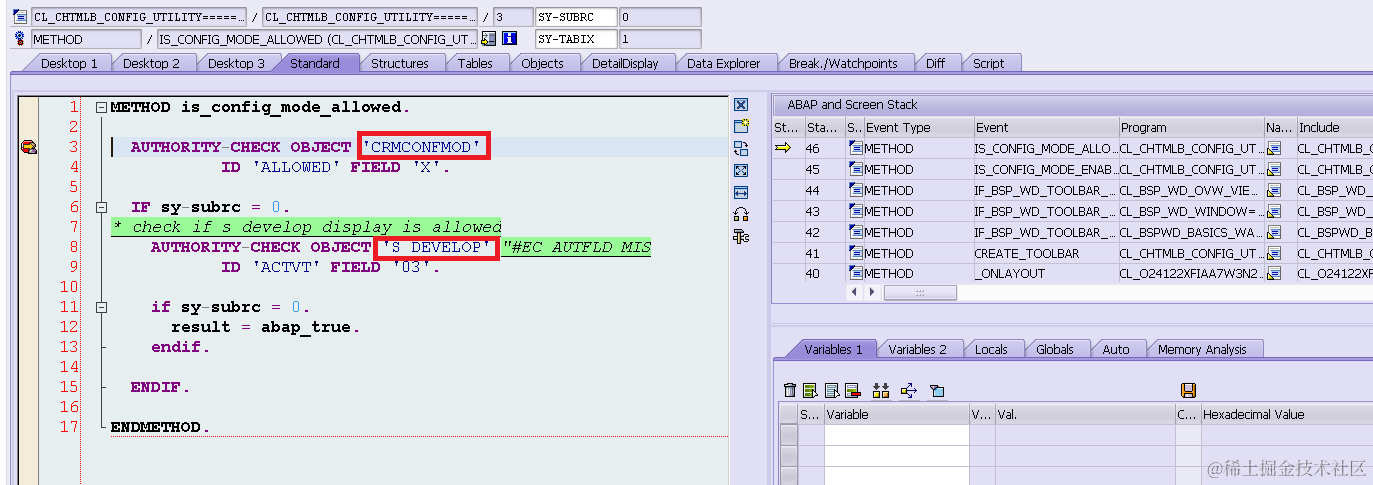Click the new tool icon with sparkle
The height and width of the screenshot is (485, 1373).
(741, 126)
